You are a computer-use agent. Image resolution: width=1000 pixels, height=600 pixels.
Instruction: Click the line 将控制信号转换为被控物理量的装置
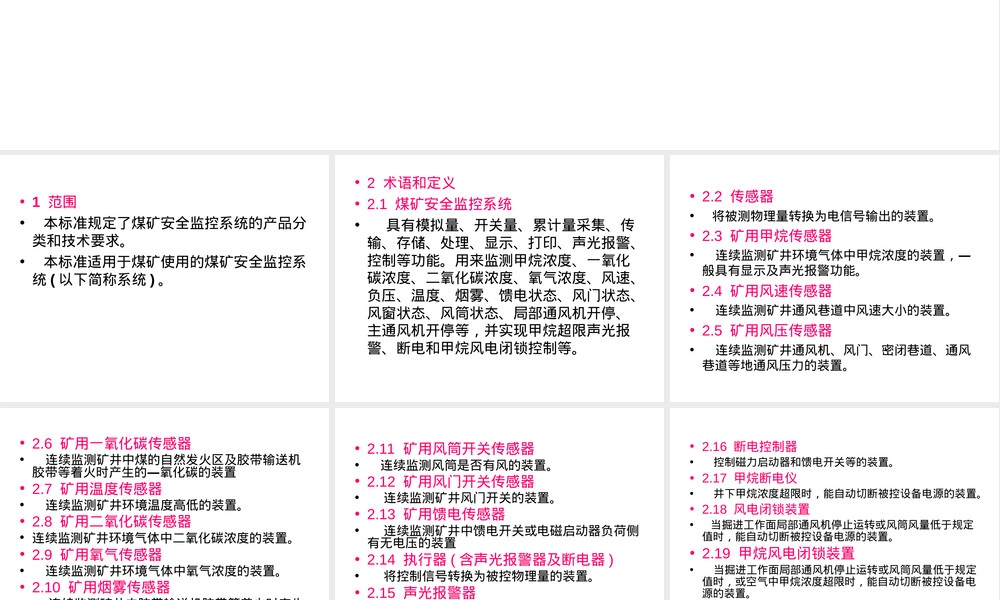490,576
